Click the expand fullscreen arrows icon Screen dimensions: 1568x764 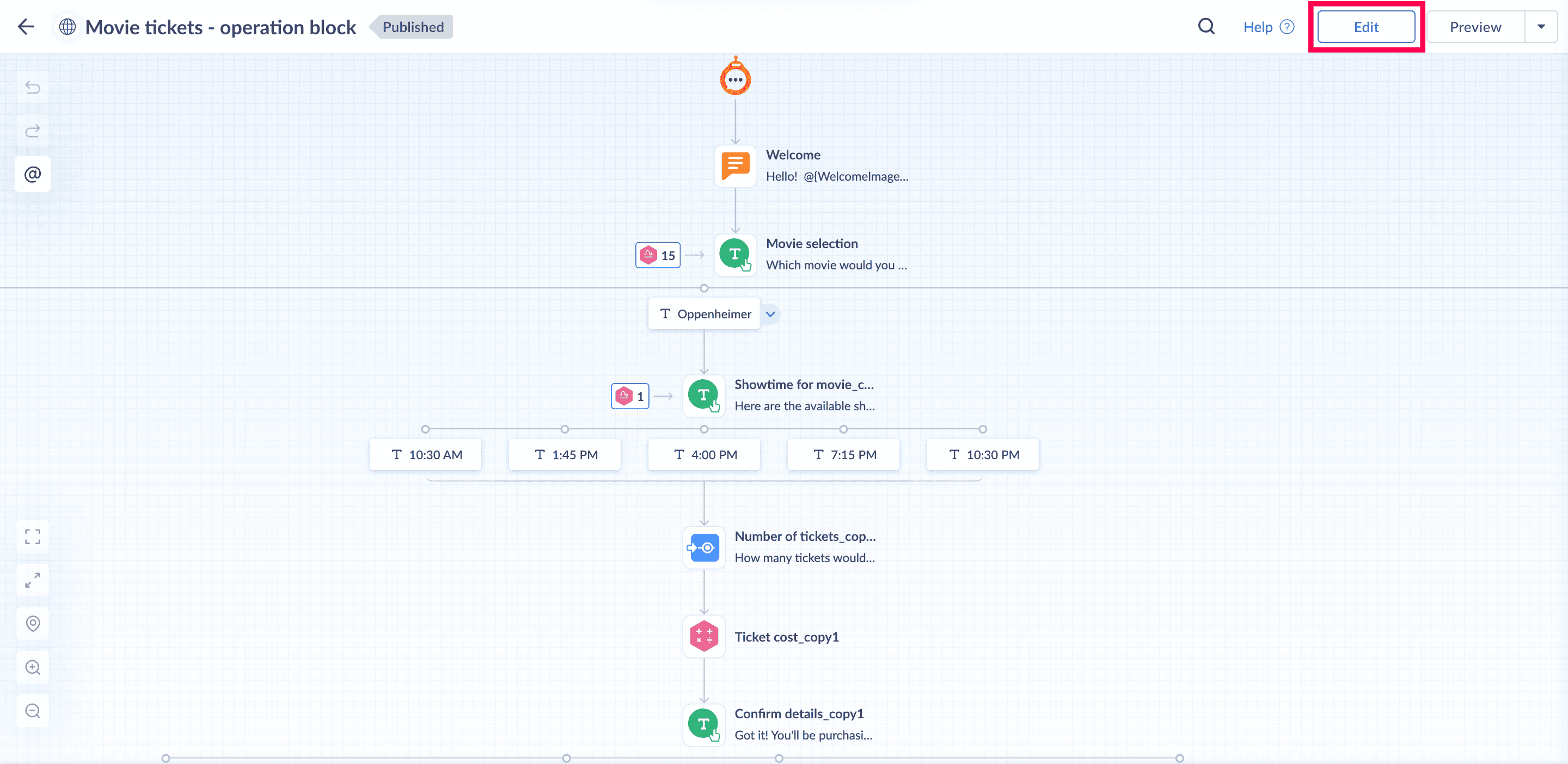click(33, 580)
